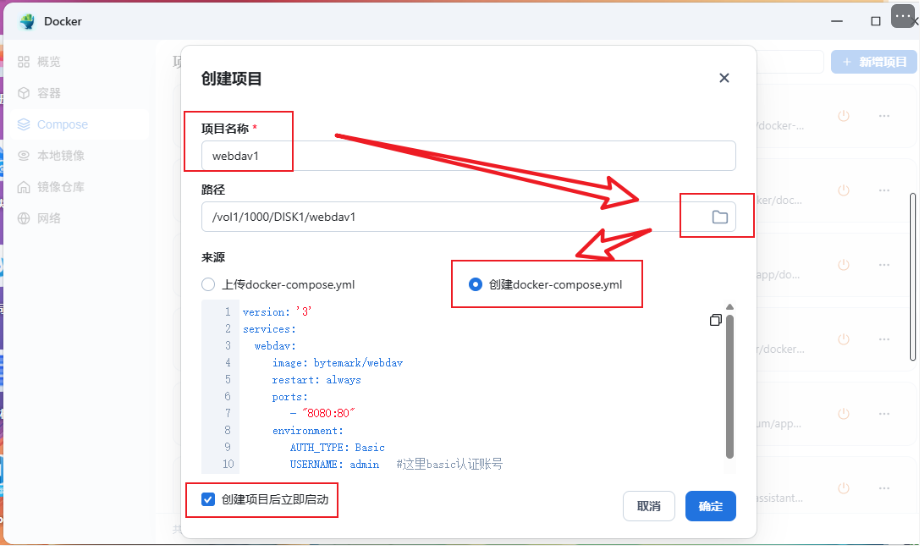The image size is (920, 546).
Task: Click the Compose layers icon
Action: click(x=23, y=124)
